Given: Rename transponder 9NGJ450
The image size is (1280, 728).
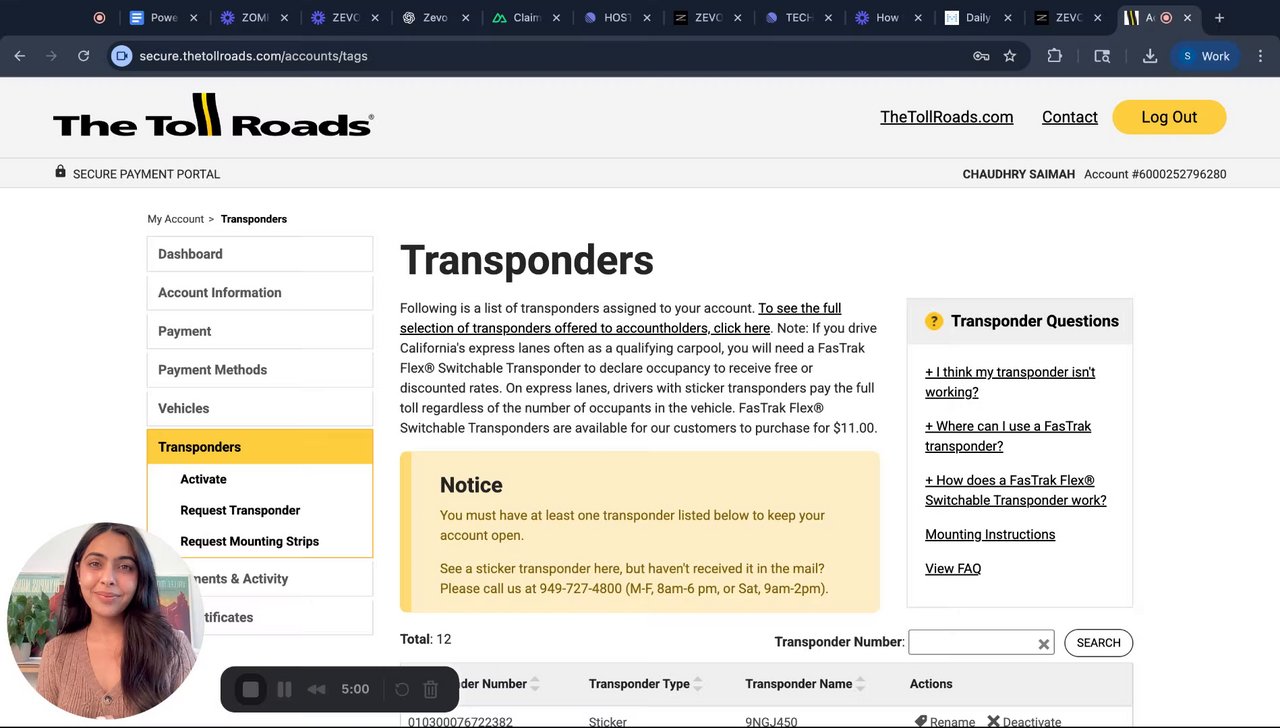Looking at the screenshot, I should pyautogui.click(x=945, y=721).
